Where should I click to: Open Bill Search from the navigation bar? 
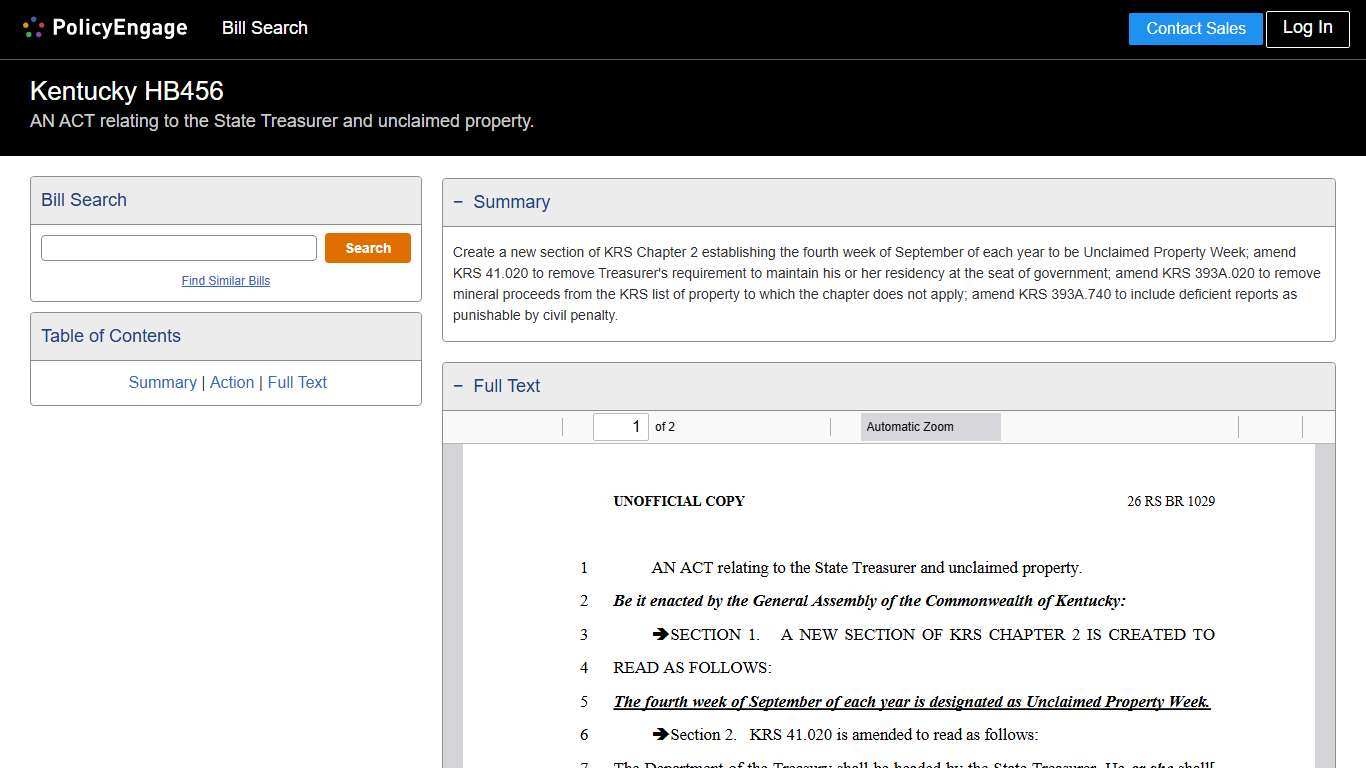264,28
